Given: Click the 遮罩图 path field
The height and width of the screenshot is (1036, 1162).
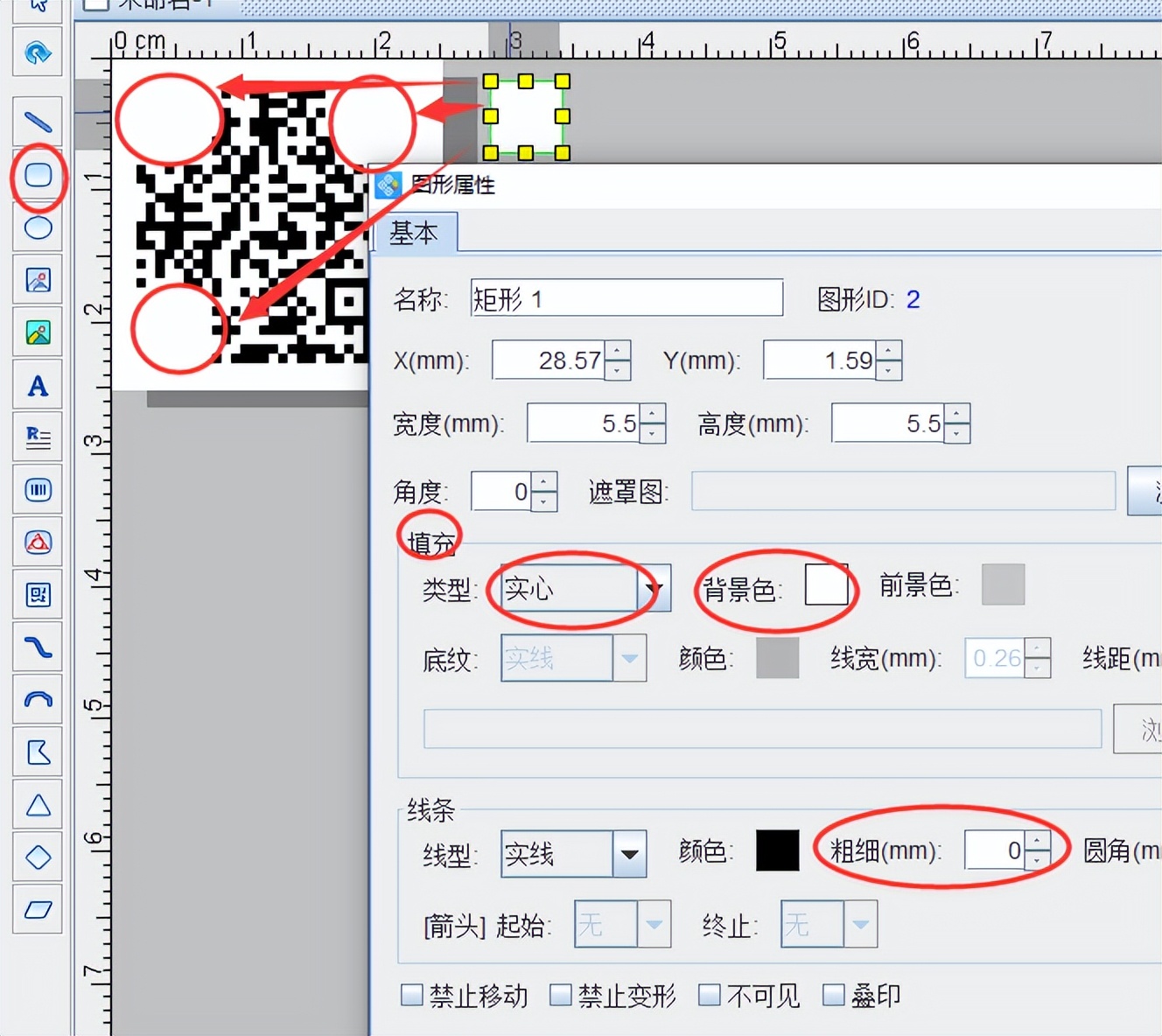Looking at the screenshot, I should point(903,492).
